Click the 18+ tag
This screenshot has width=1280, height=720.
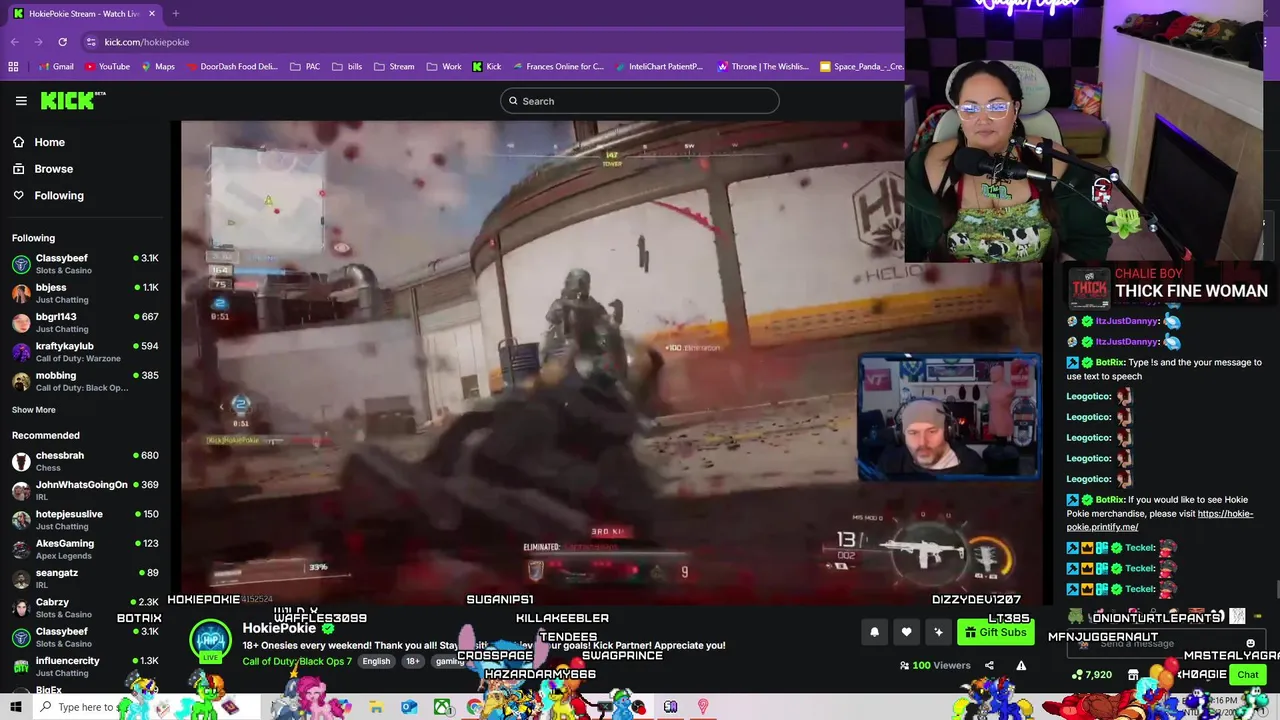pyautogui.click(x=412, y=661)
